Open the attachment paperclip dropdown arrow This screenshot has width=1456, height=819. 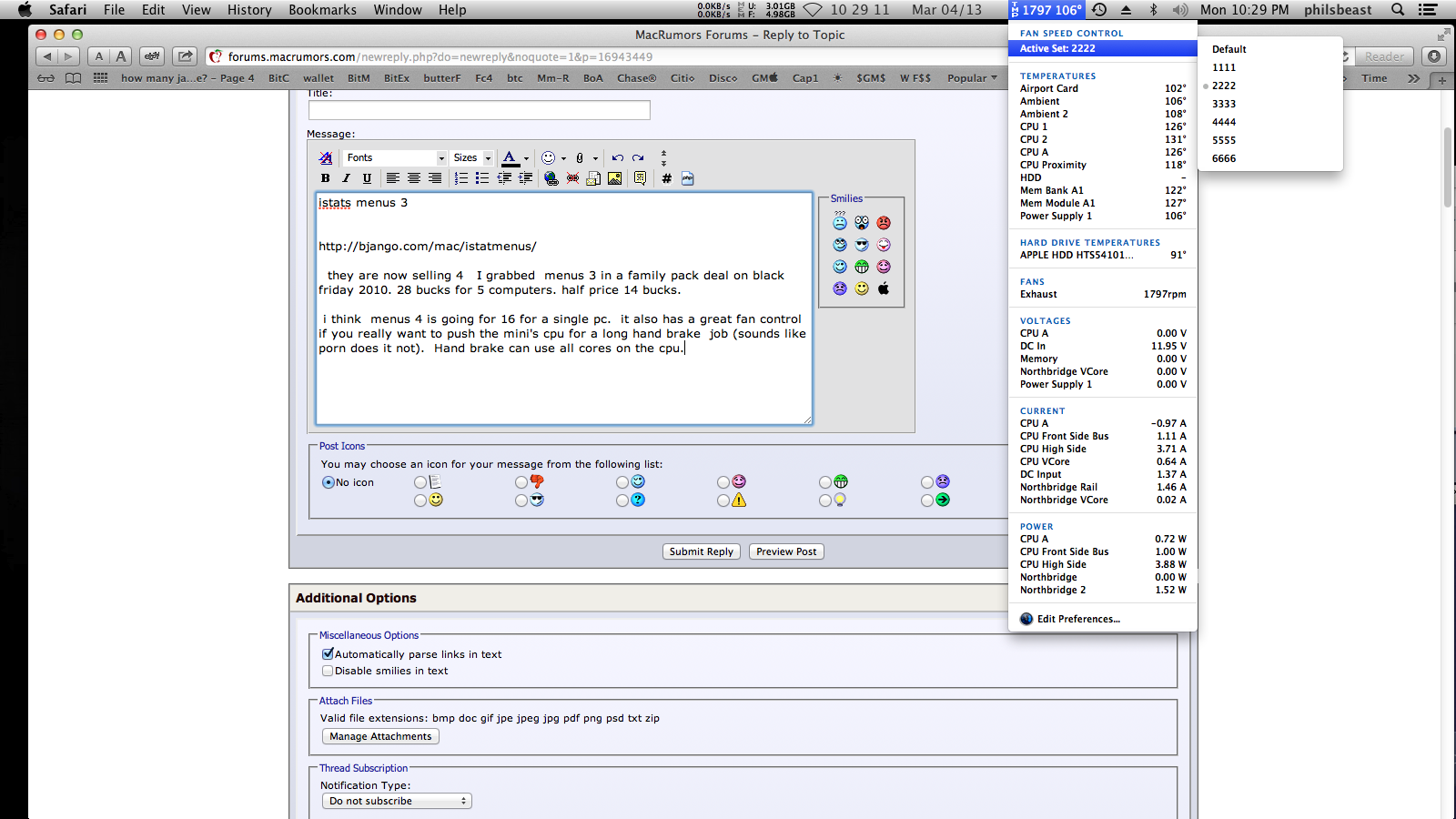[x=595, y=158]
